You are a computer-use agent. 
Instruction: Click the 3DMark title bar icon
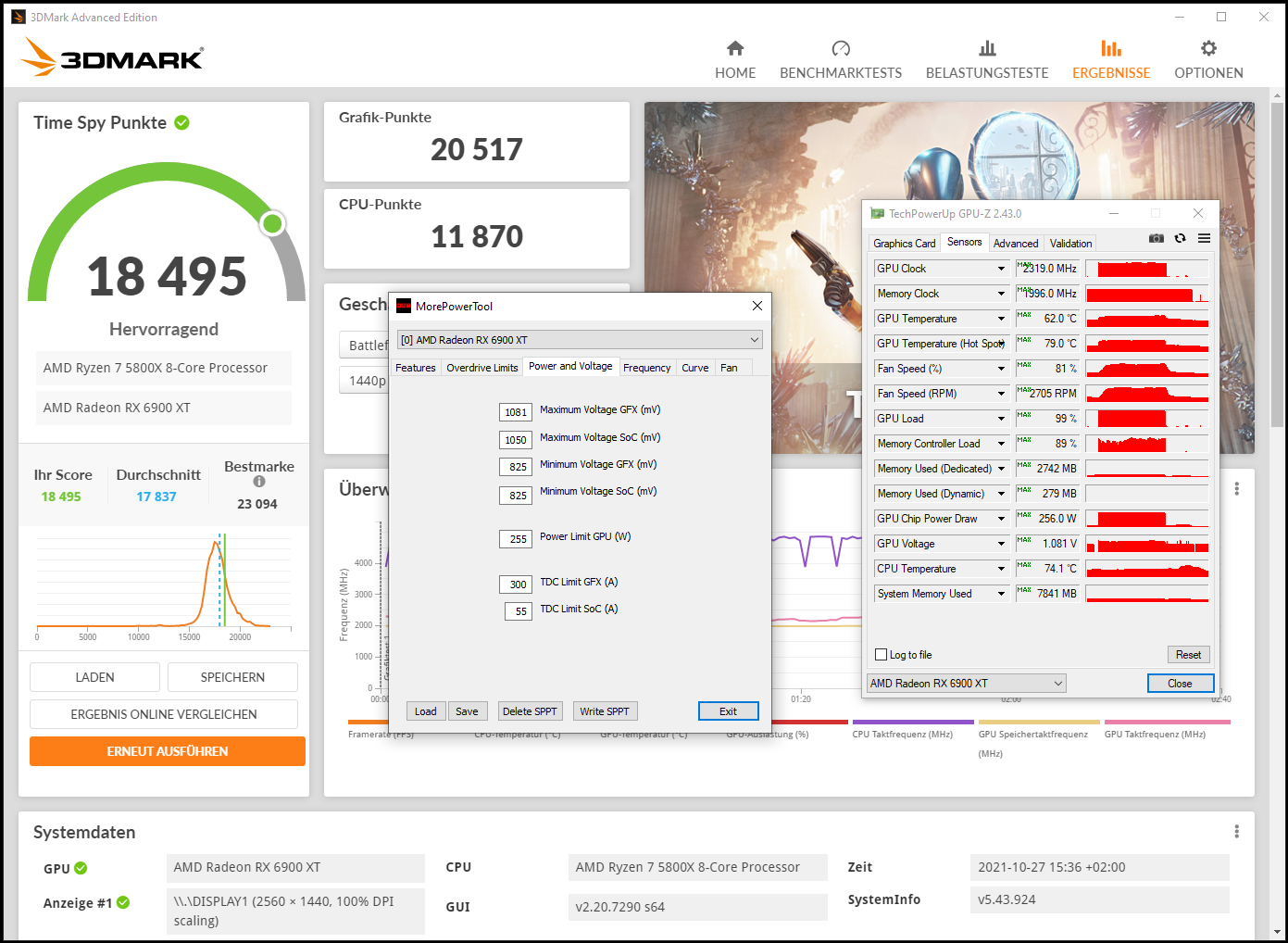coord(19,17)
